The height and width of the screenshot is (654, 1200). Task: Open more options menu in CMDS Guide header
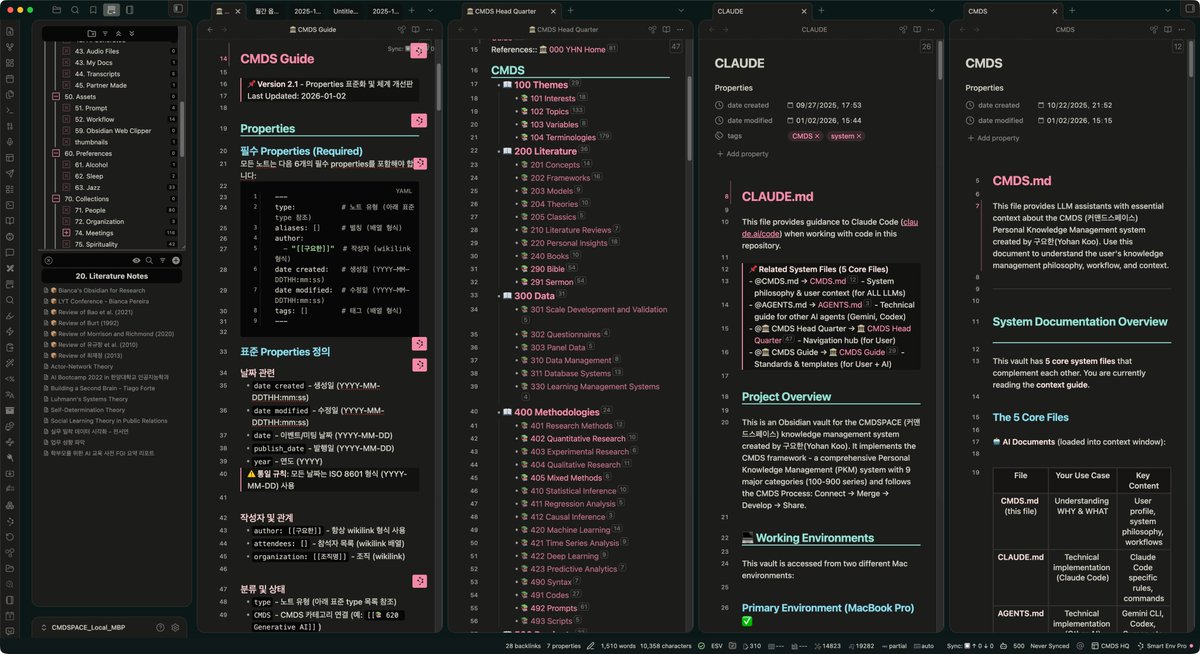click(430, 30)
